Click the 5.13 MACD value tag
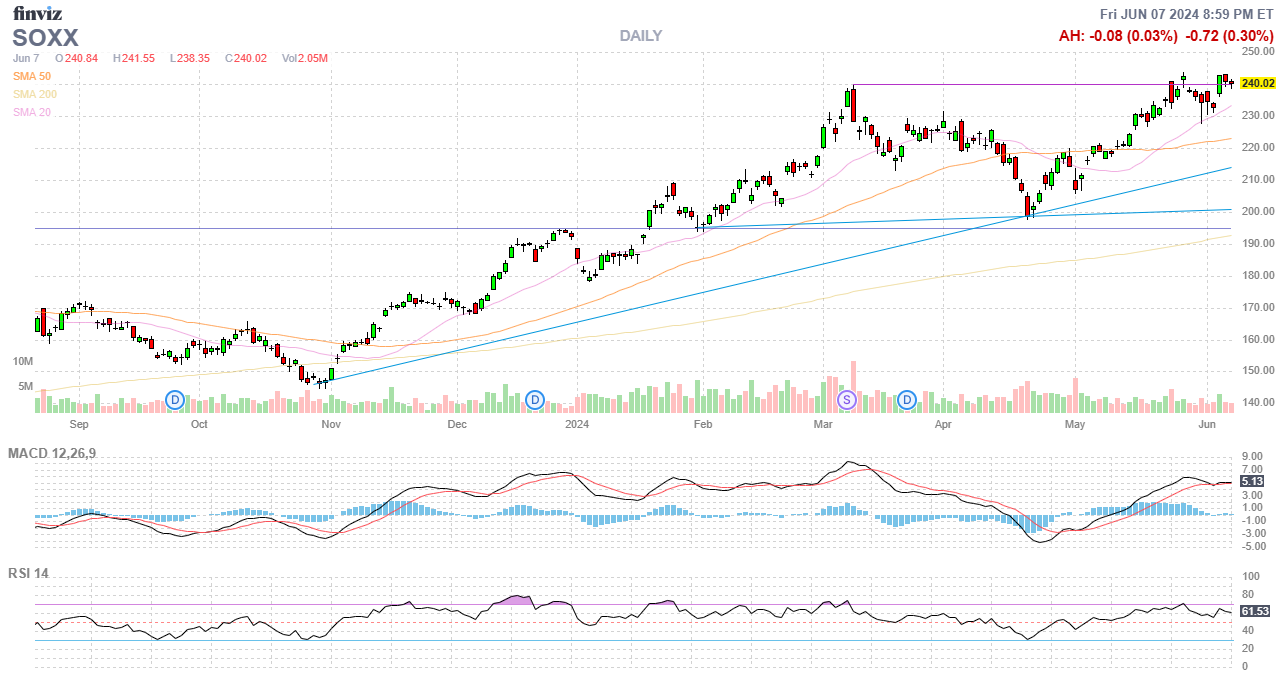The height and width of the screenshot is (682, 1287). (x=1251, y=481)
